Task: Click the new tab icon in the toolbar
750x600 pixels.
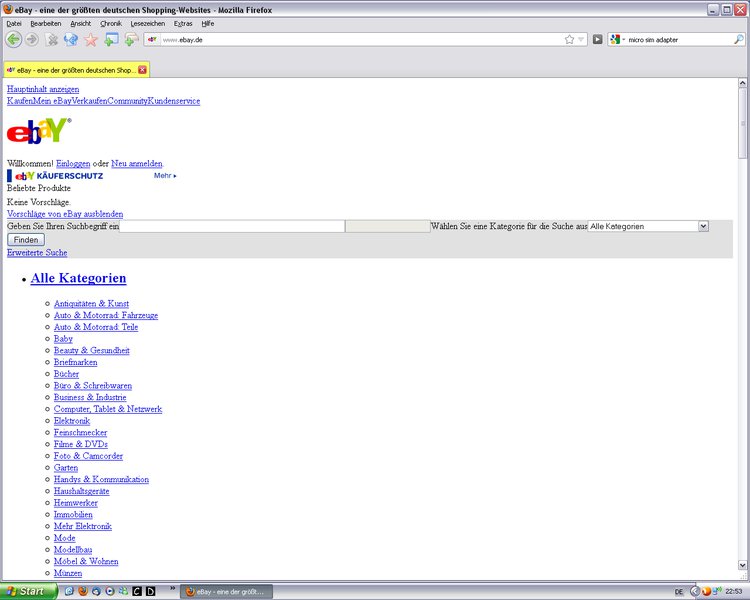Action: click(132, 40)
